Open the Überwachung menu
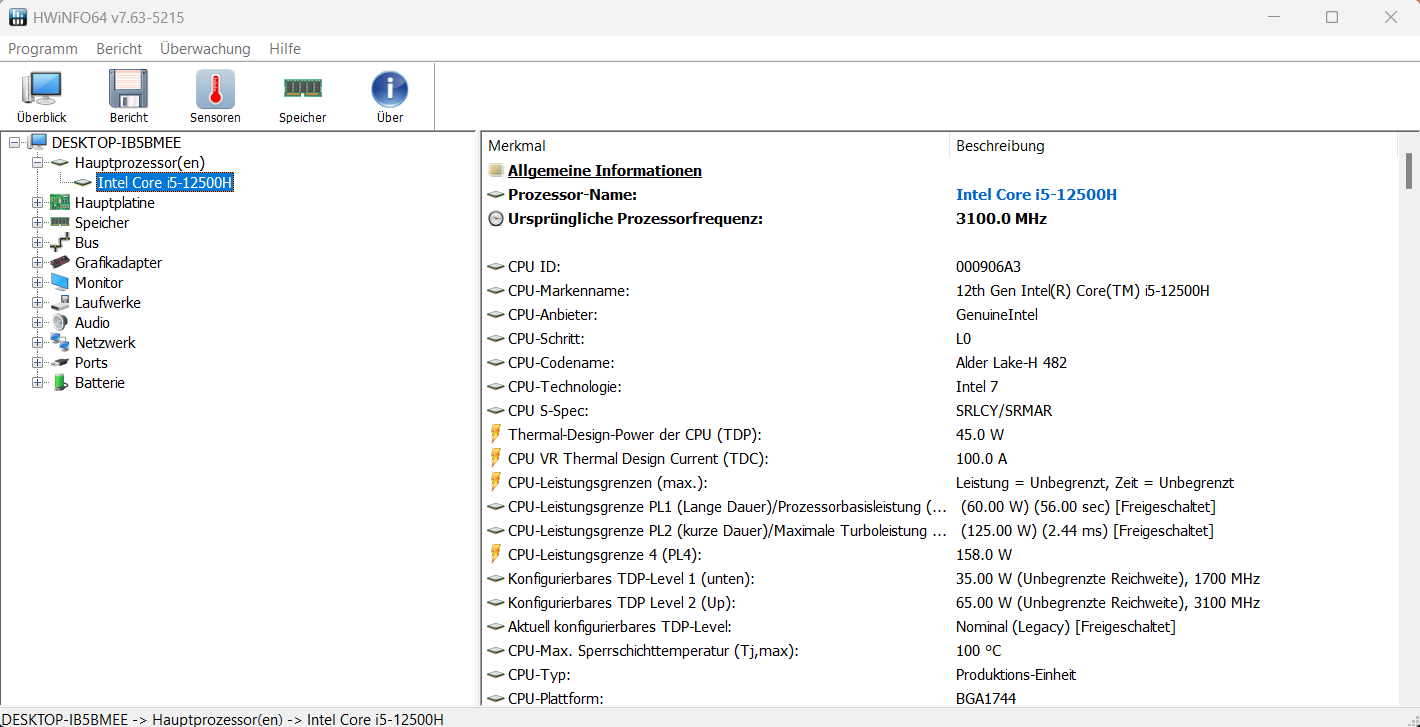Viewport: 1420px width, 727px height. click(205, 49)
